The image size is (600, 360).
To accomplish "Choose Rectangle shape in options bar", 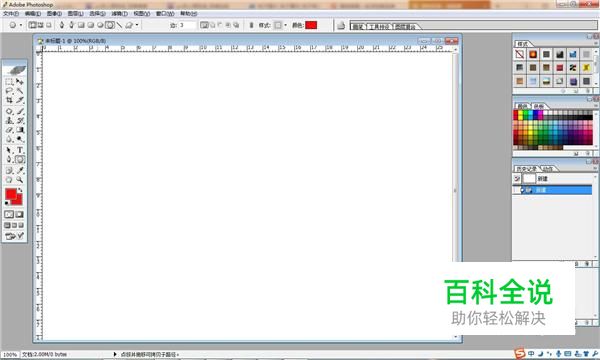I will pyautogui.click(x=81, y=25).
